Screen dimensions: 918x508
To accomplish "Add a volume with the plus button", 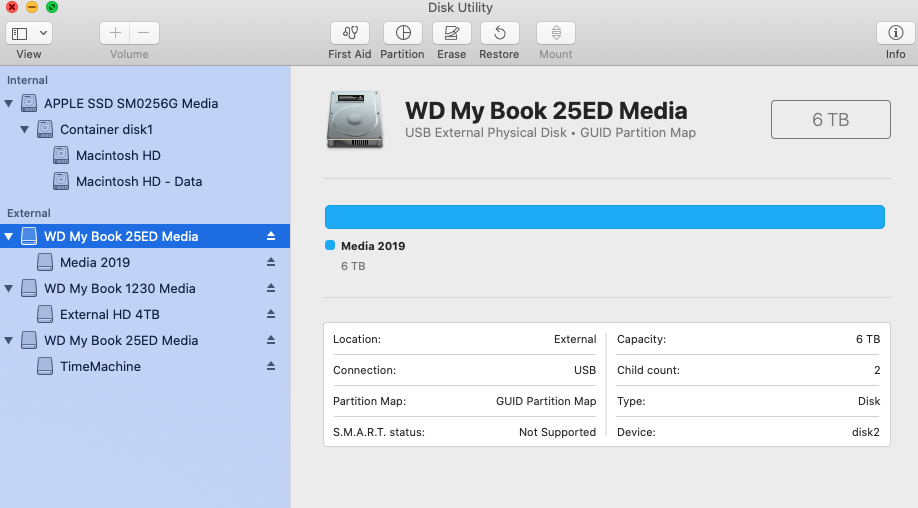I will (115, 33).
